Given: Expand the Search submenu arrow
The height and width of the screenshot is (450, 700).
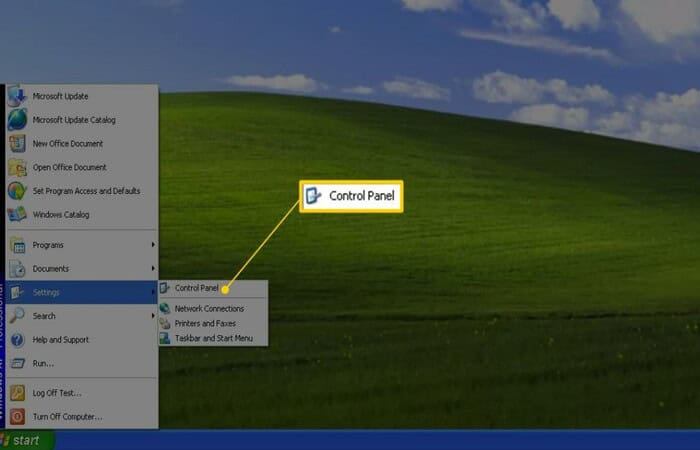Looking at the screenshot, I should tap(153, 316).
